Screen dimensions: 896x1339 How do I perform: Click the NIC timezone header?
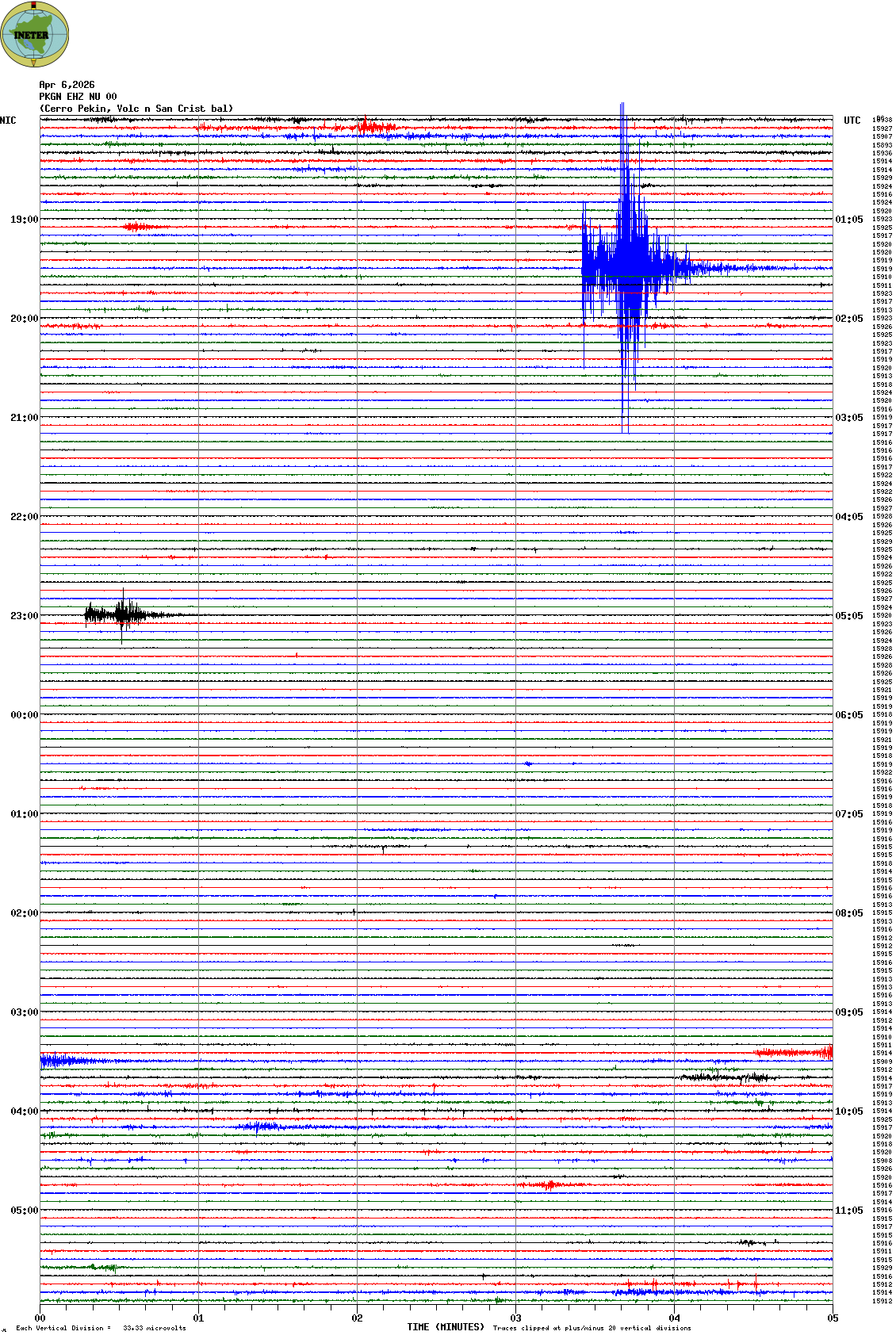pyautogui.click(x=8, y=121)
